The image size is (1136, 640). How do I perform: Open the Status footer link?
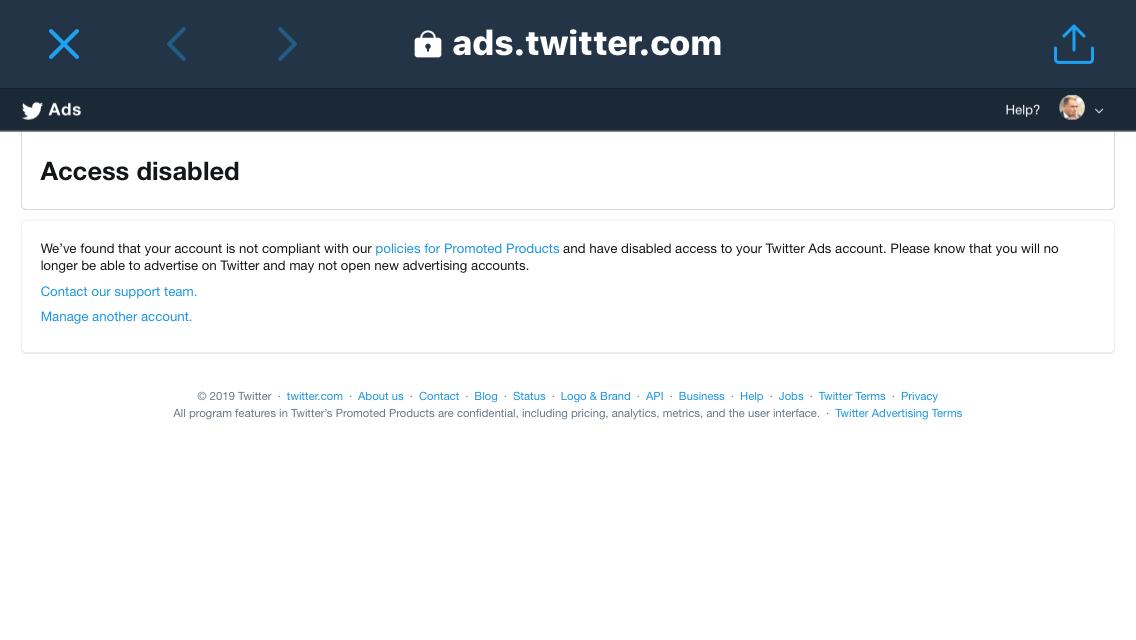(x=529, y=396)
